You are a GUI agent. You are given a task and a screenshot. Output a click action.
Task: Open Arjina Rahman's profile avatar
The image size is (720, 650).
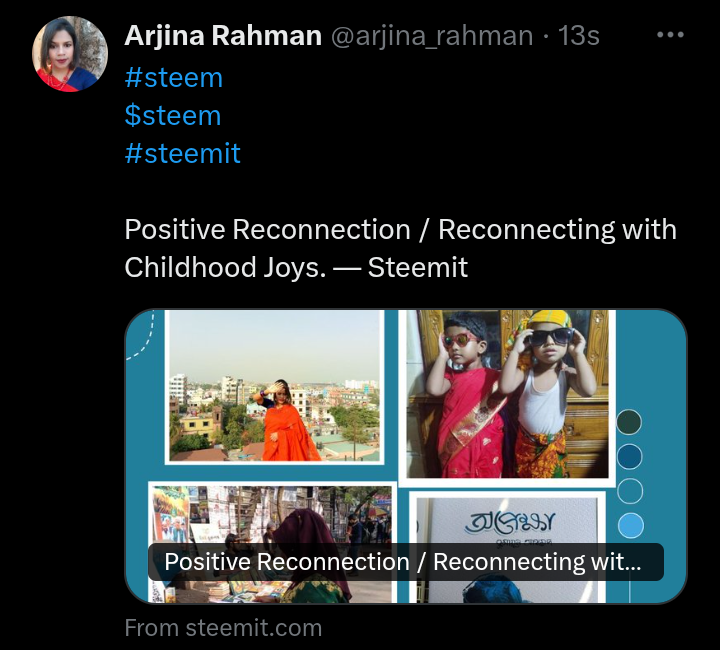tap(70, 54)
